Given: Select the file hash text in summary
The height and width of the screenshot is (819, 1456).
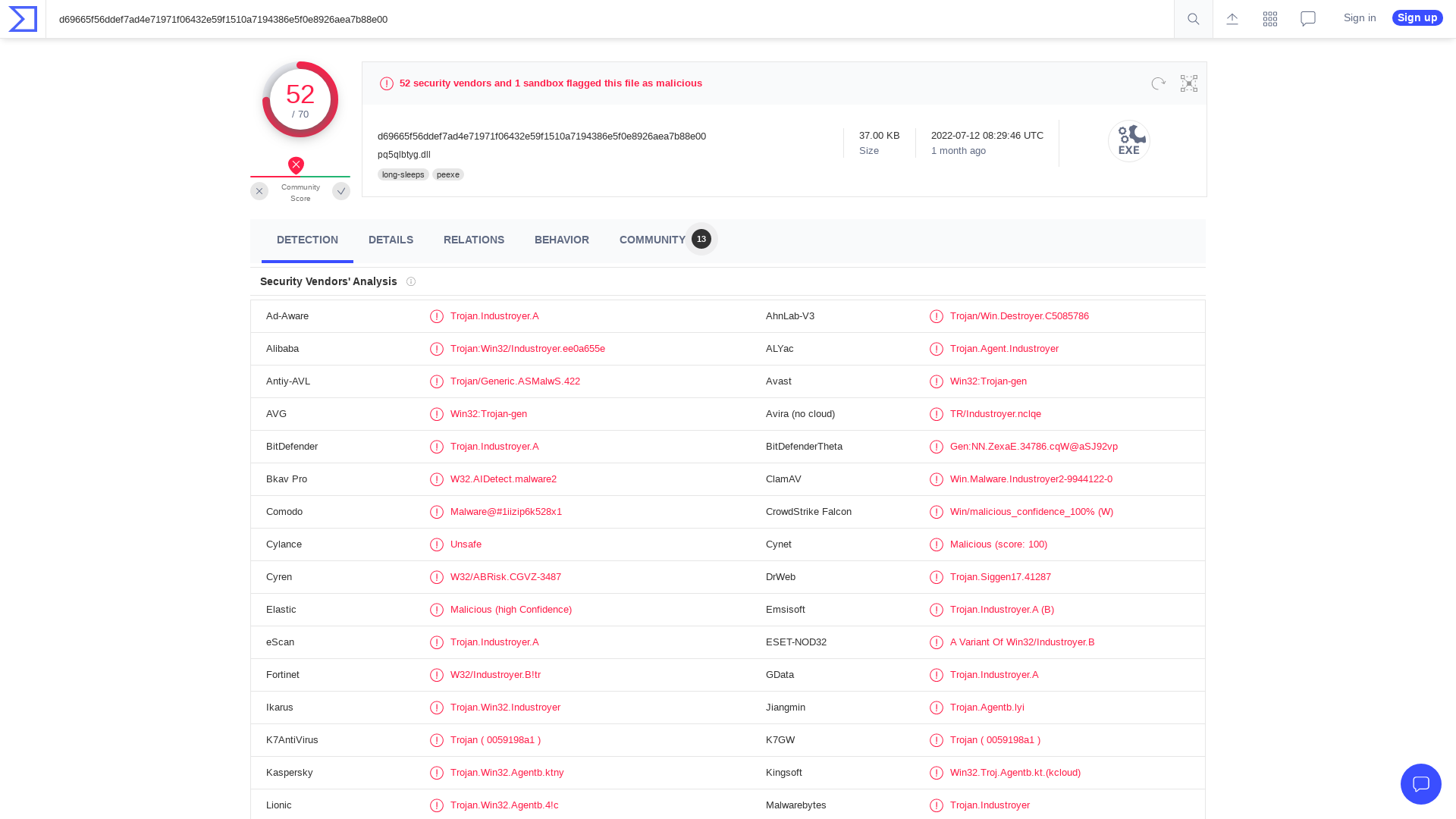Looking at the screenshot, I should [x=541, y=136].
